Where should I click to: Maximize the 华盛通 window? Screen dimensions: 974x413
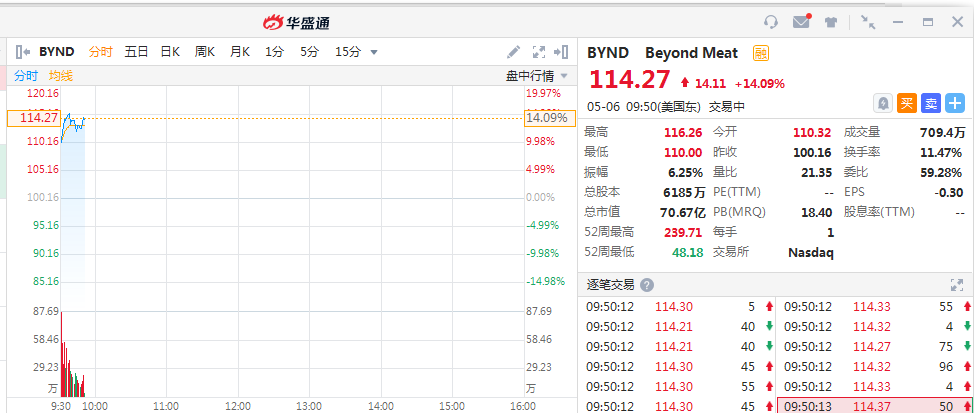tap(928, 22)
